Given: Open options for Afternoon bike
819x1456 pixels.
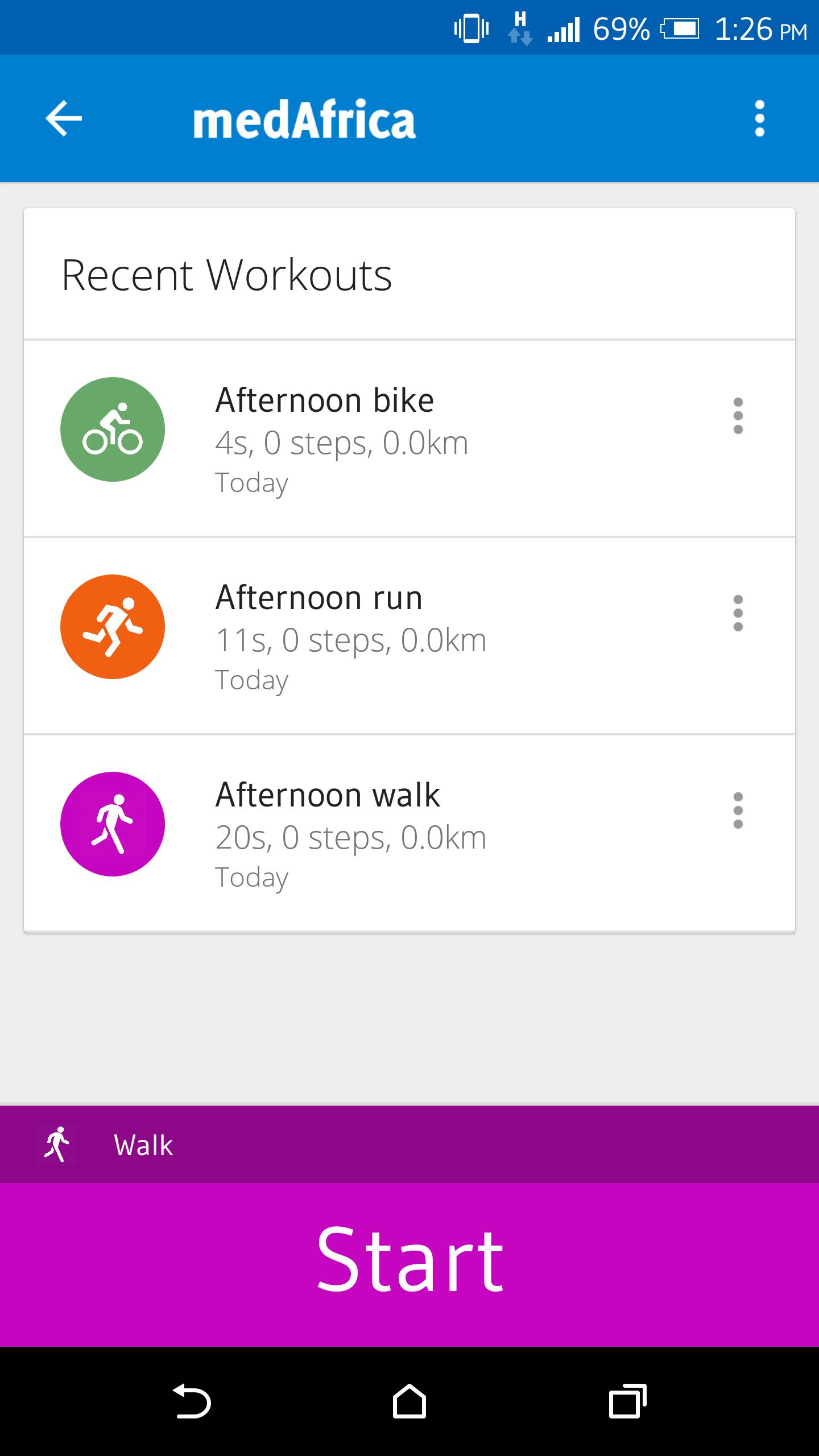Looking at the screenshot, I should (x=738, y=416).
